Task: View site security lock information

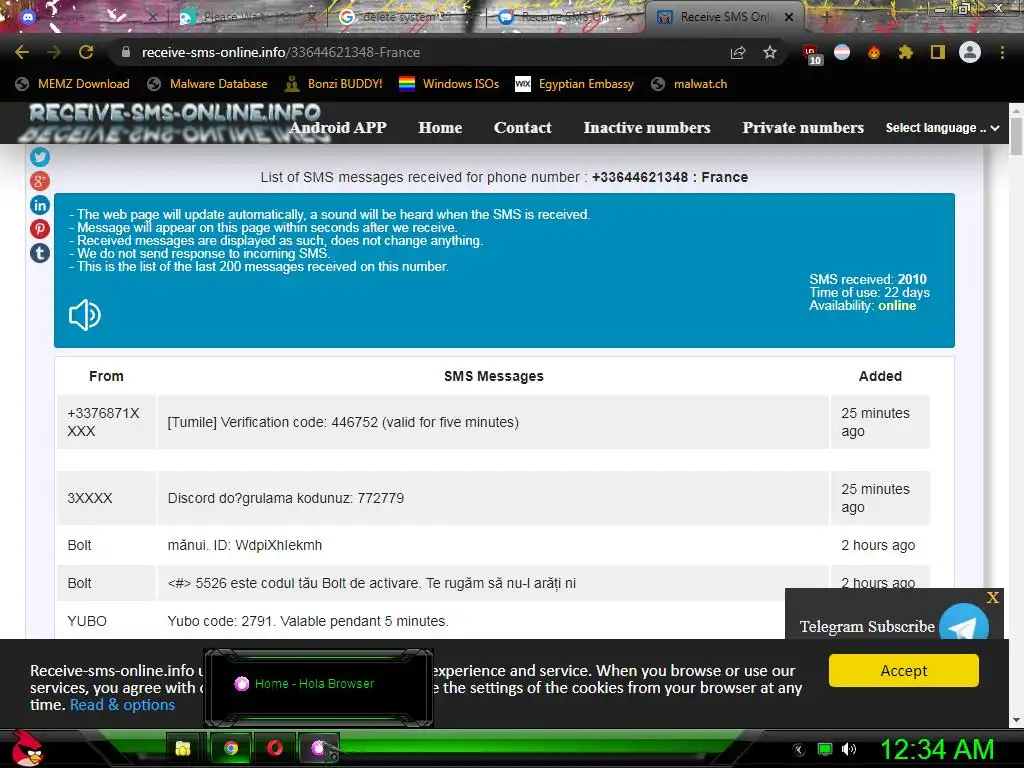Action: 126,52
